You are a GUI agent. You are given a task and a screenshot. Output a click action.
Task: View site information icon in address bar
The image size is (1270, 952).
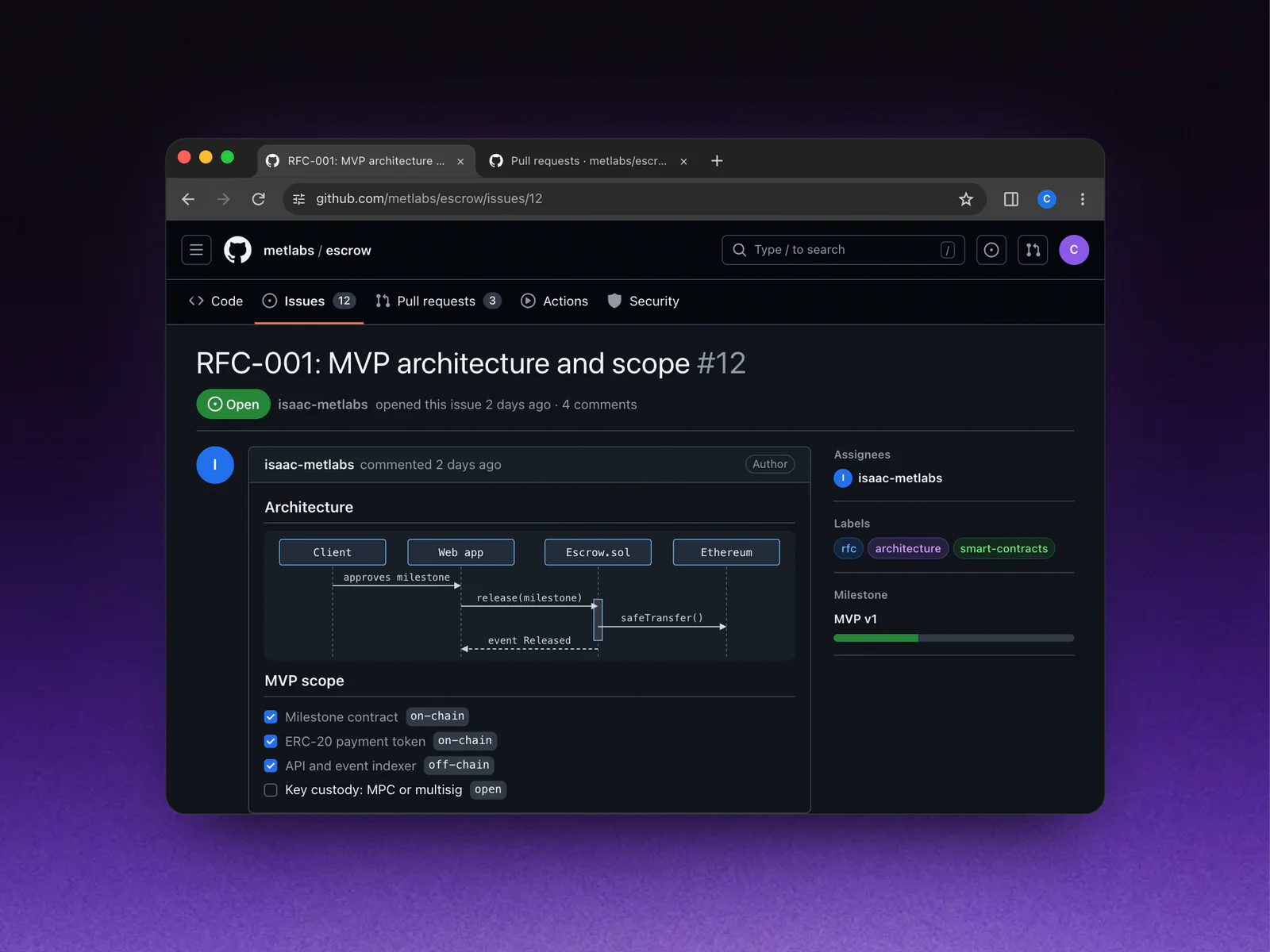(299, 199)
